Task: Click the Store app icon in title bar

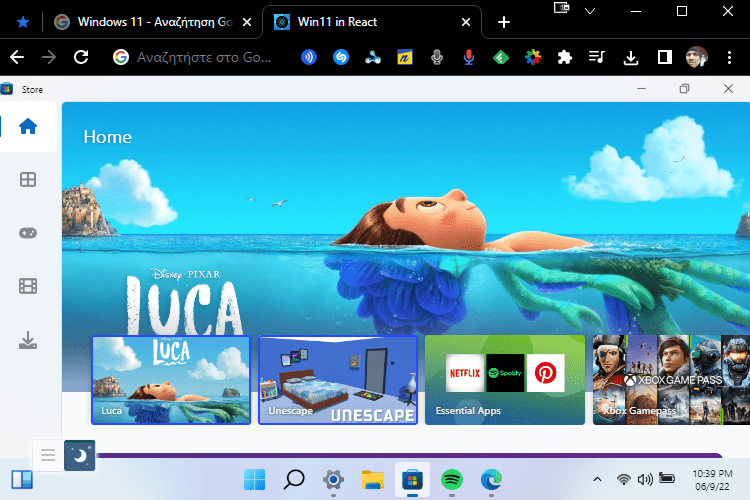Action: click(x=7, y=89)
